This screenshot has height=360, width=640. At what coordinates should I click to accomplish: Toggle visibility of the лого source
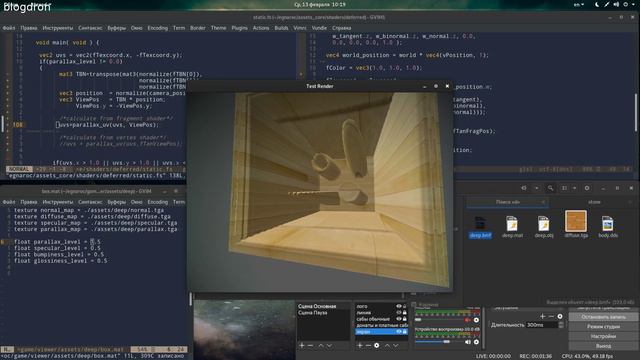[399, 306]
